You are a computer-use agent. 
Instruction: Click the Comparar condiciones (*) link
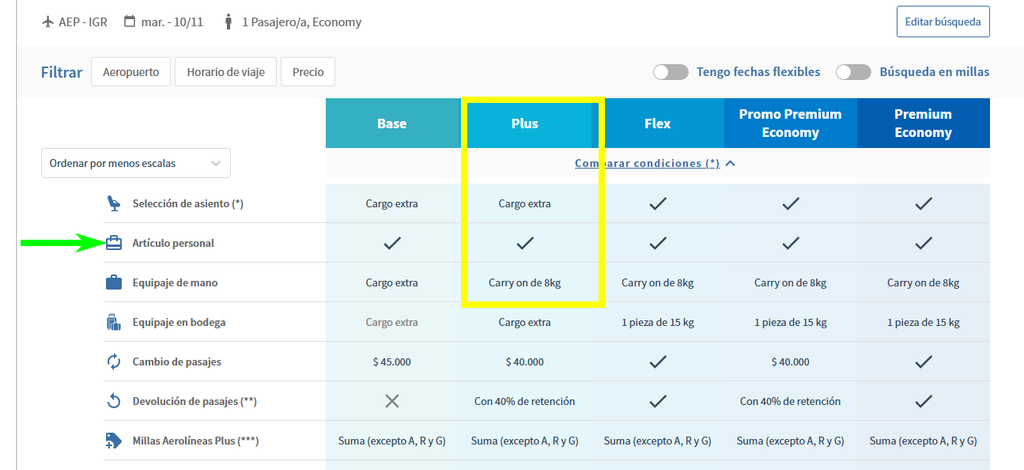[x=647, y=163]
